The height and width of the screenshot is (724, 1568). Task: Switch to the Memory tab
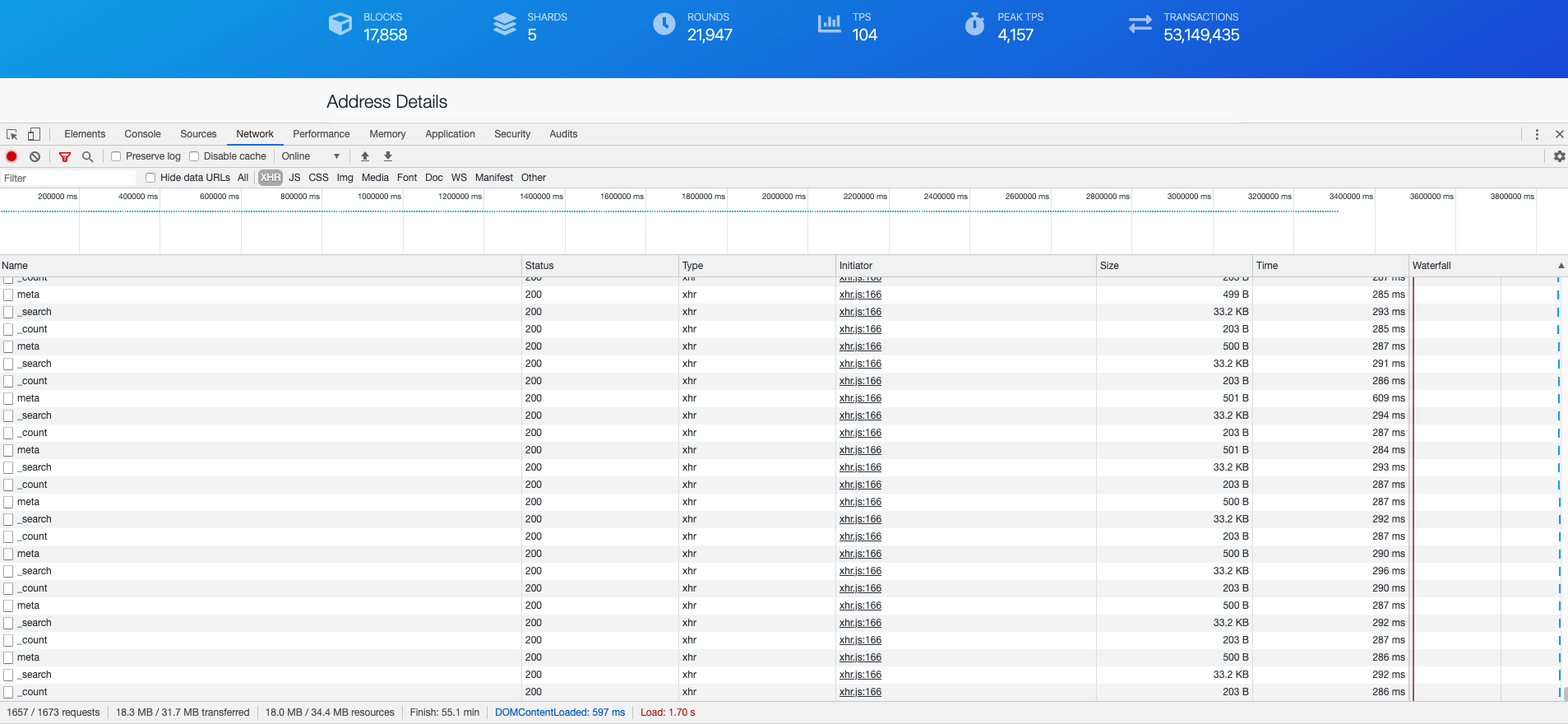[387, 134]
